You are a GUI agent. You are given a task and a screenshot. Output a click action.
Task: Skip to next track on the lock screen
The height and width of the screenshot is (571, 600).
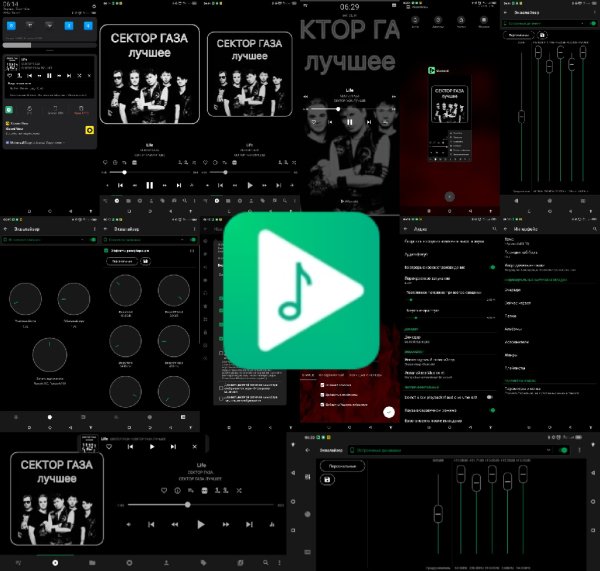click(x=368, y=122)
